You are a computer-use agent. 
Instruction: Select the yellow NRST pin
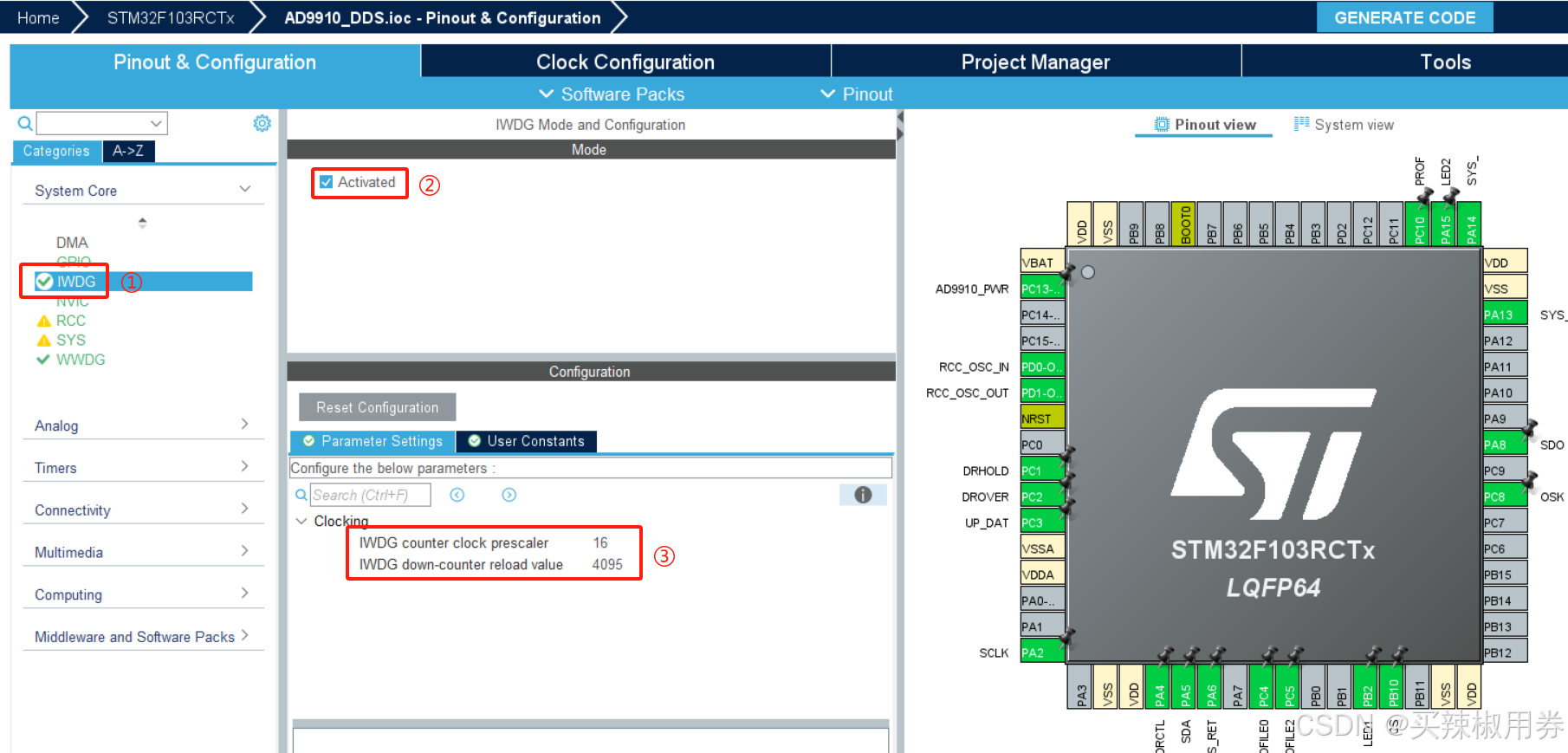(1042, 419)
